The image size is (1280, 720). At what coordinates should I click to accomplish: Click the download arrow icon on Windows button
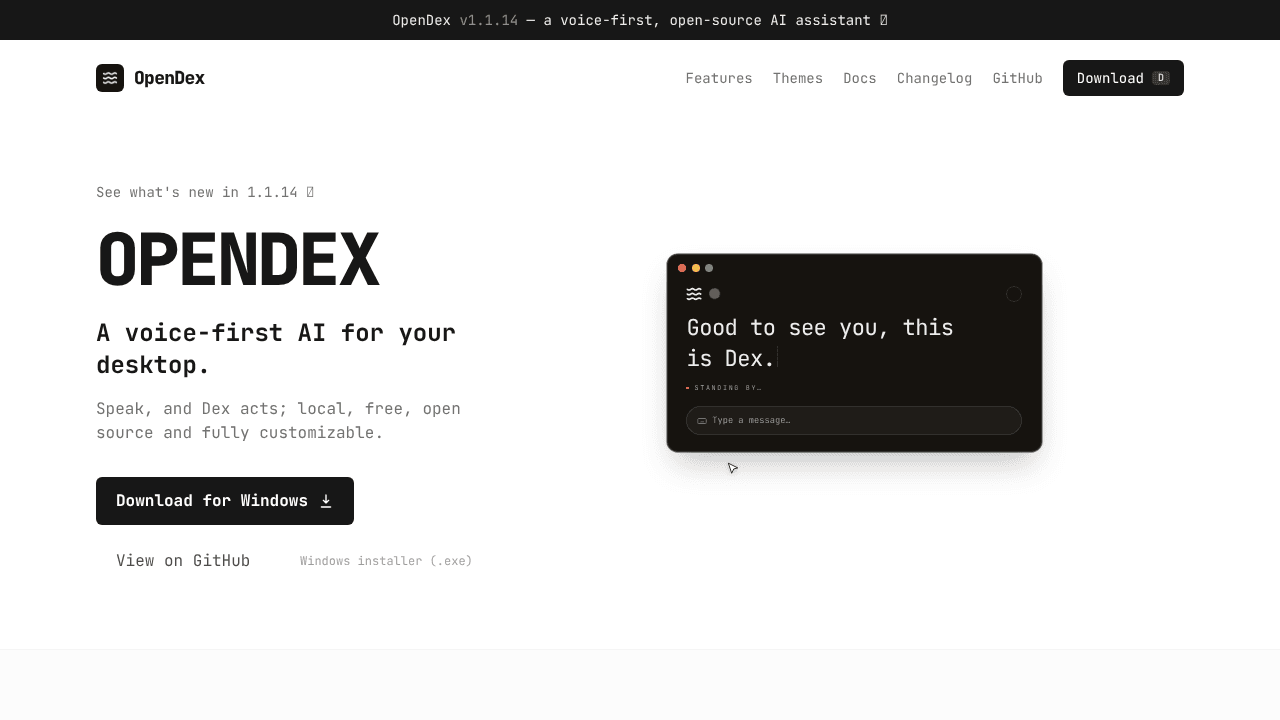pyautogui.click(x=326, y=501)
